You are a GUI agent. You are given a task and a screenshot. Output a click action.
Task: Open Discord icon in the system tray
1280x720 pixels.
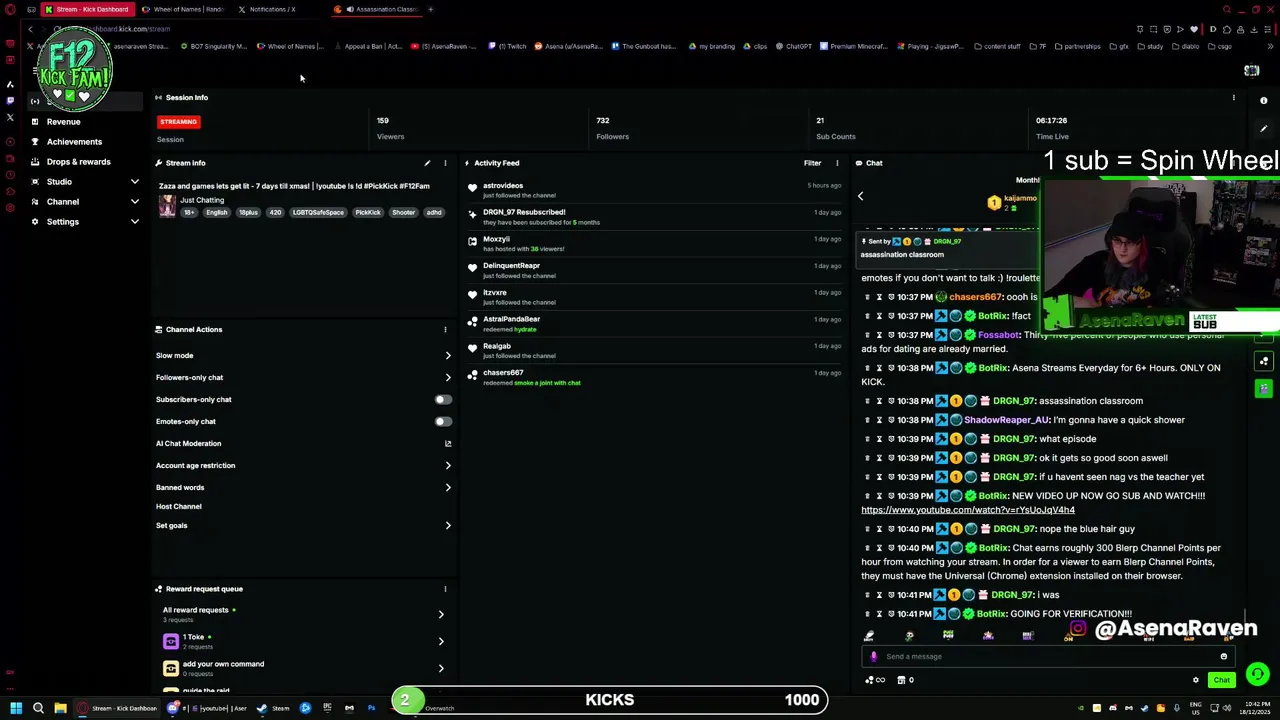(1113, 708)
